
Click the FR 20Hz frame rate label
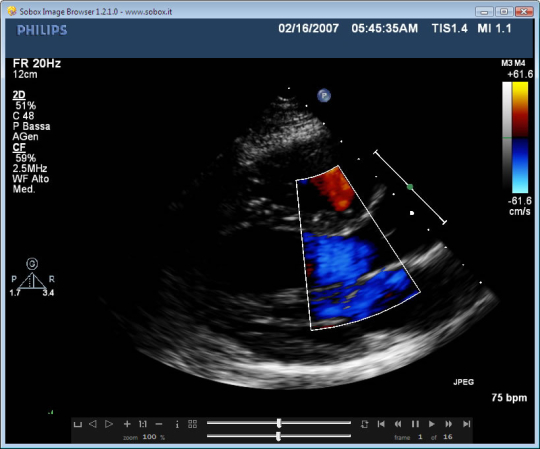[x=37, y=63]
